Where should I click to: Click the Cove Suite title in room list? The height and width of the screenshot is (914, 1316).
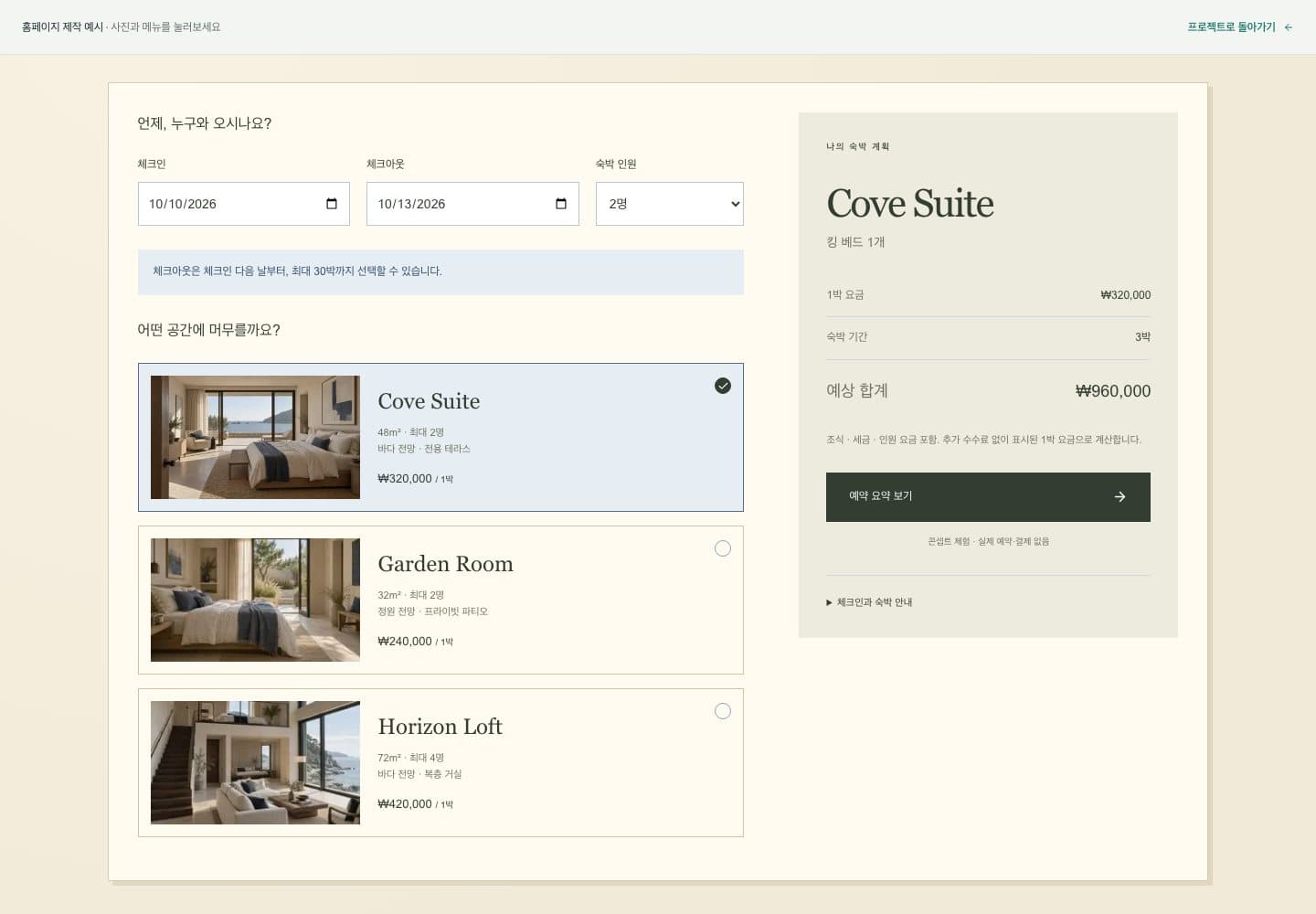click(429, 401)
